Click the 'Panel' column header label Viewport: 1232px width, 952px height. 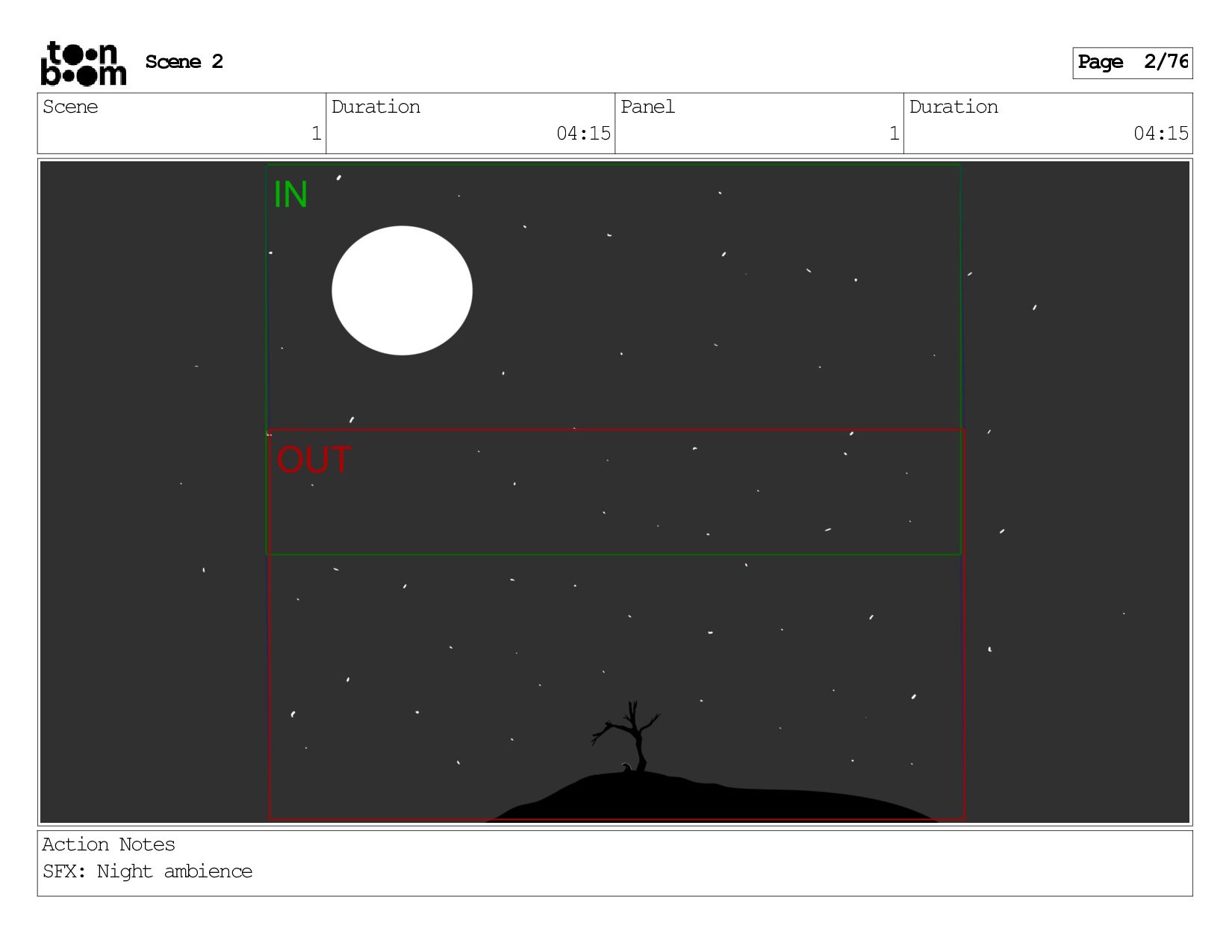[647, 107]
